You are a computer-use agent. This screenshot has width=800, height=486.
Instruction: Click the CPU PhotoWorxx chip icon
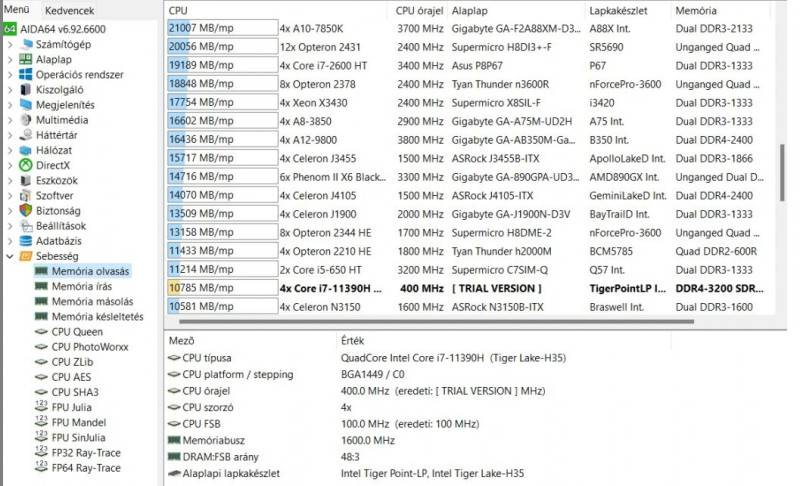click(41, 347)
